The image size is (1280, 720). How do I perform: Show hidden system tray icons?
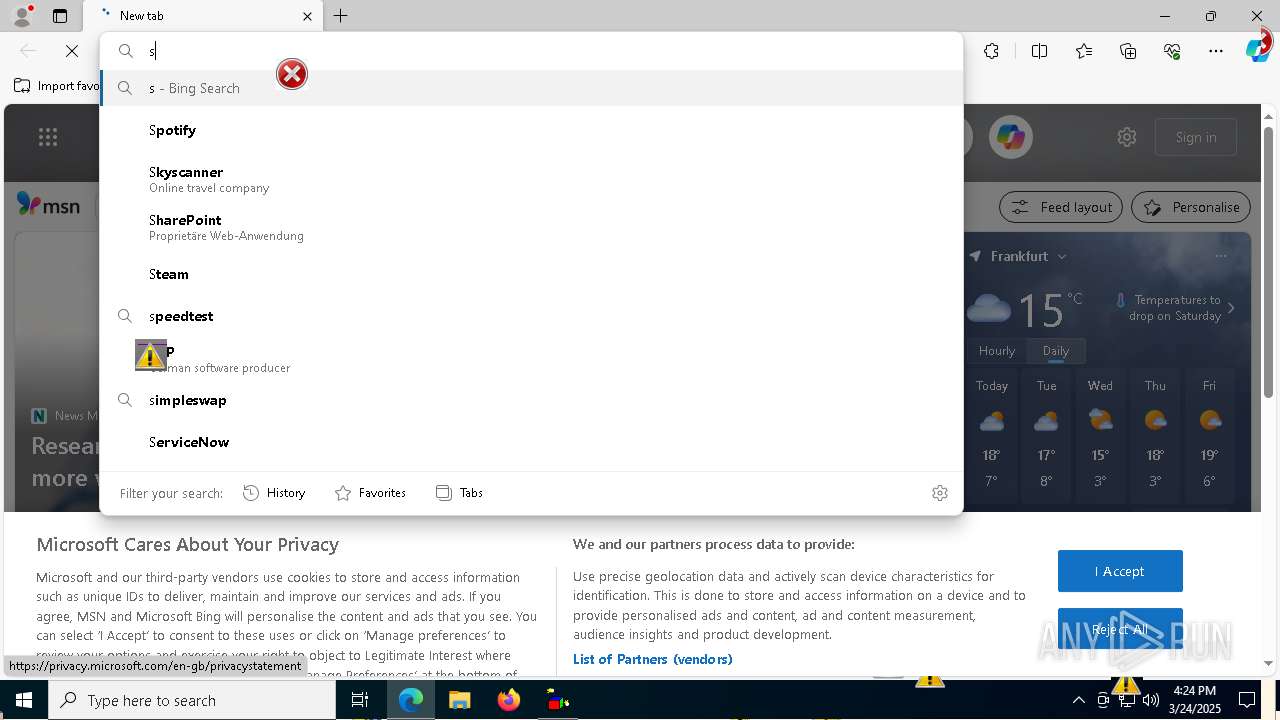(1078, 700)
